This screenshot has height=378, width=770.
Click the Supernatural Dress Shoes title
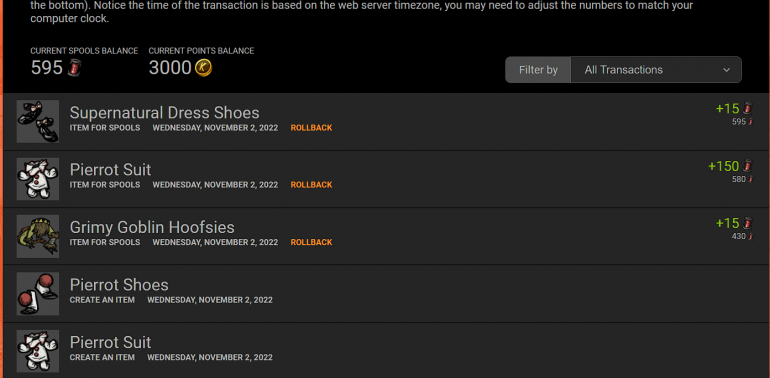coord(165,113)
